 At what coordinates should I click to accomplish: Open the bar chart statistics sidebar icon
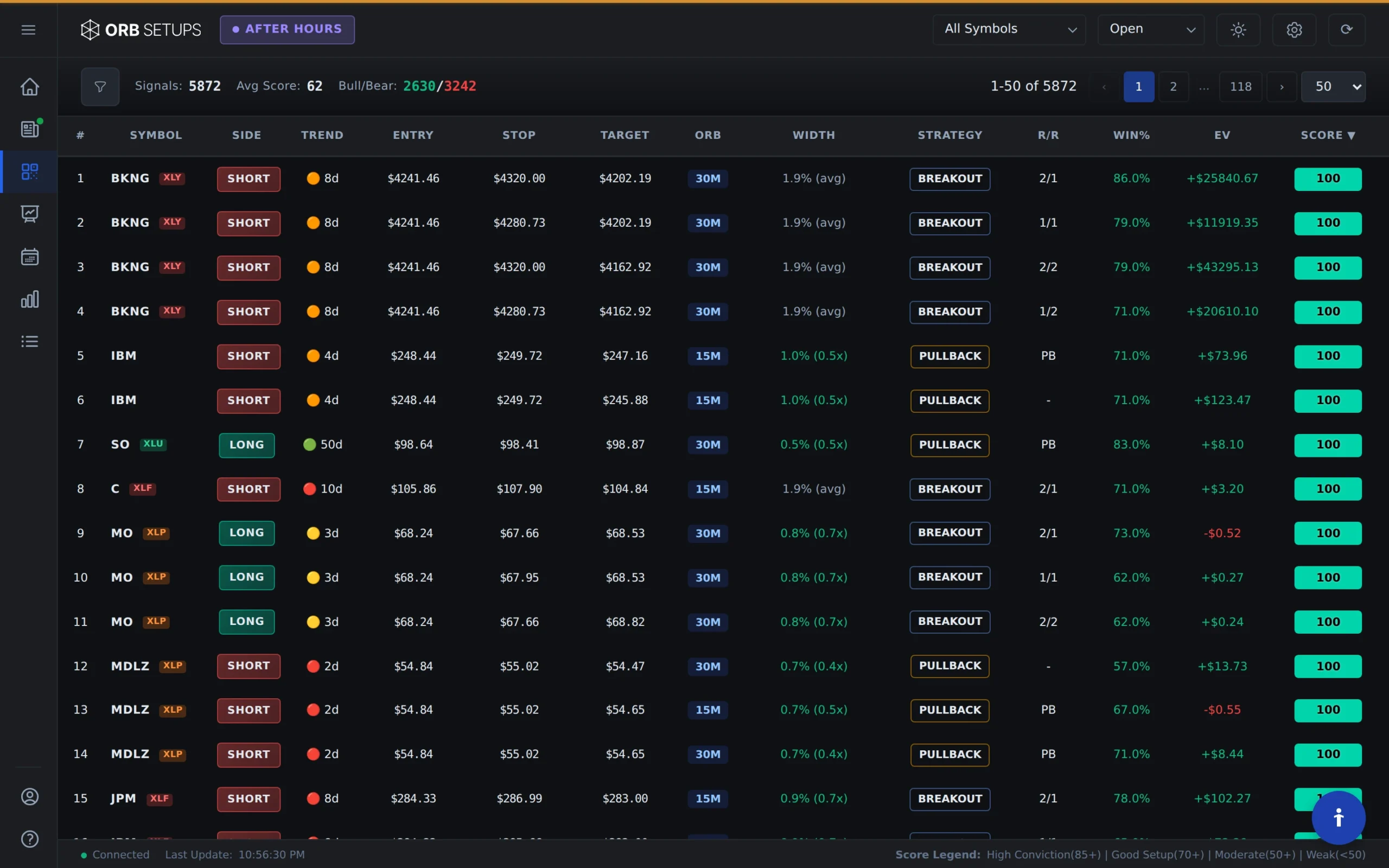(x=30, y=298)
